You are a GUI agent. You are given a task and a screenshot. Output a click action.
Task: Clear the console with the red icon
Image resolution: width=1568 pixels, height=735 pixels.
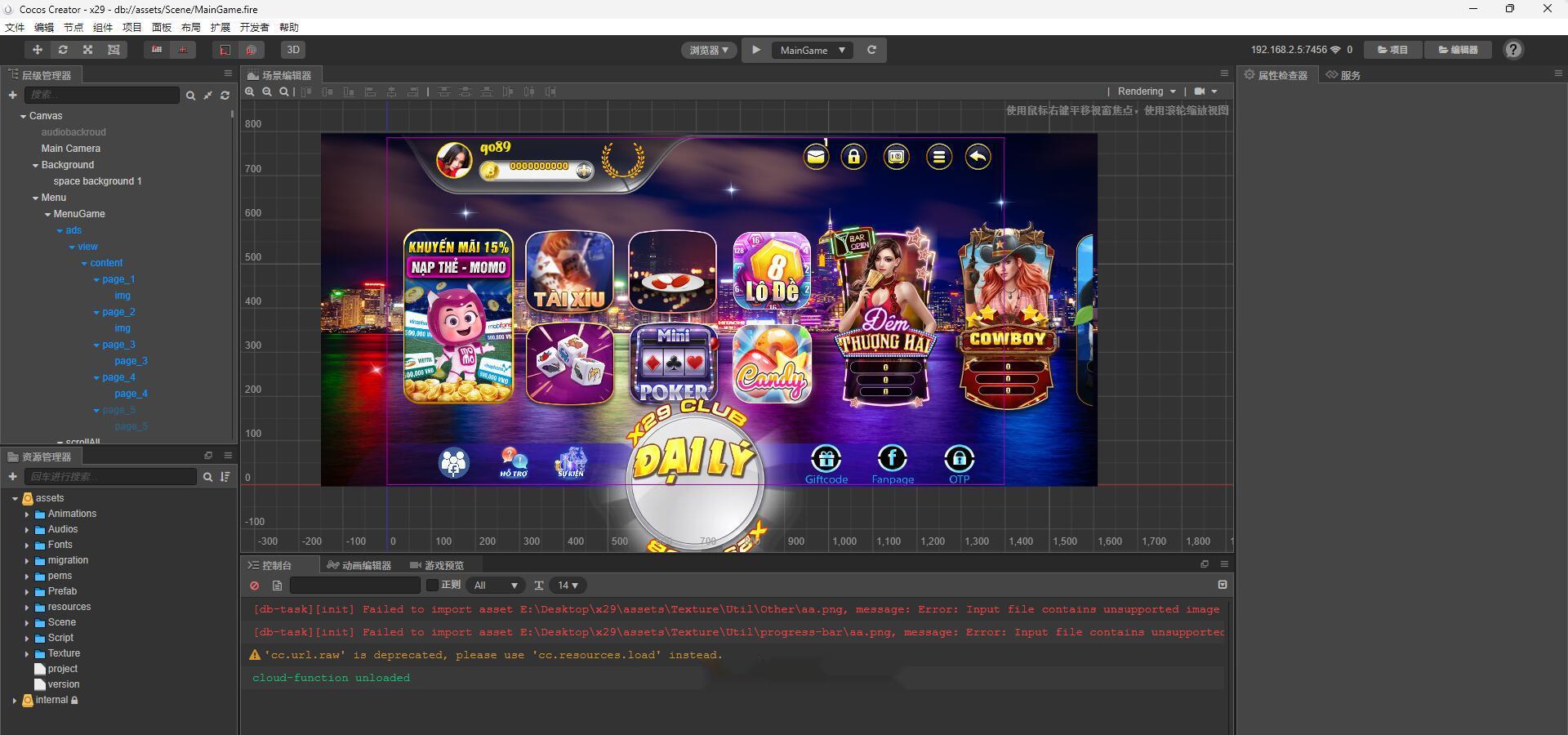[255, 586]
